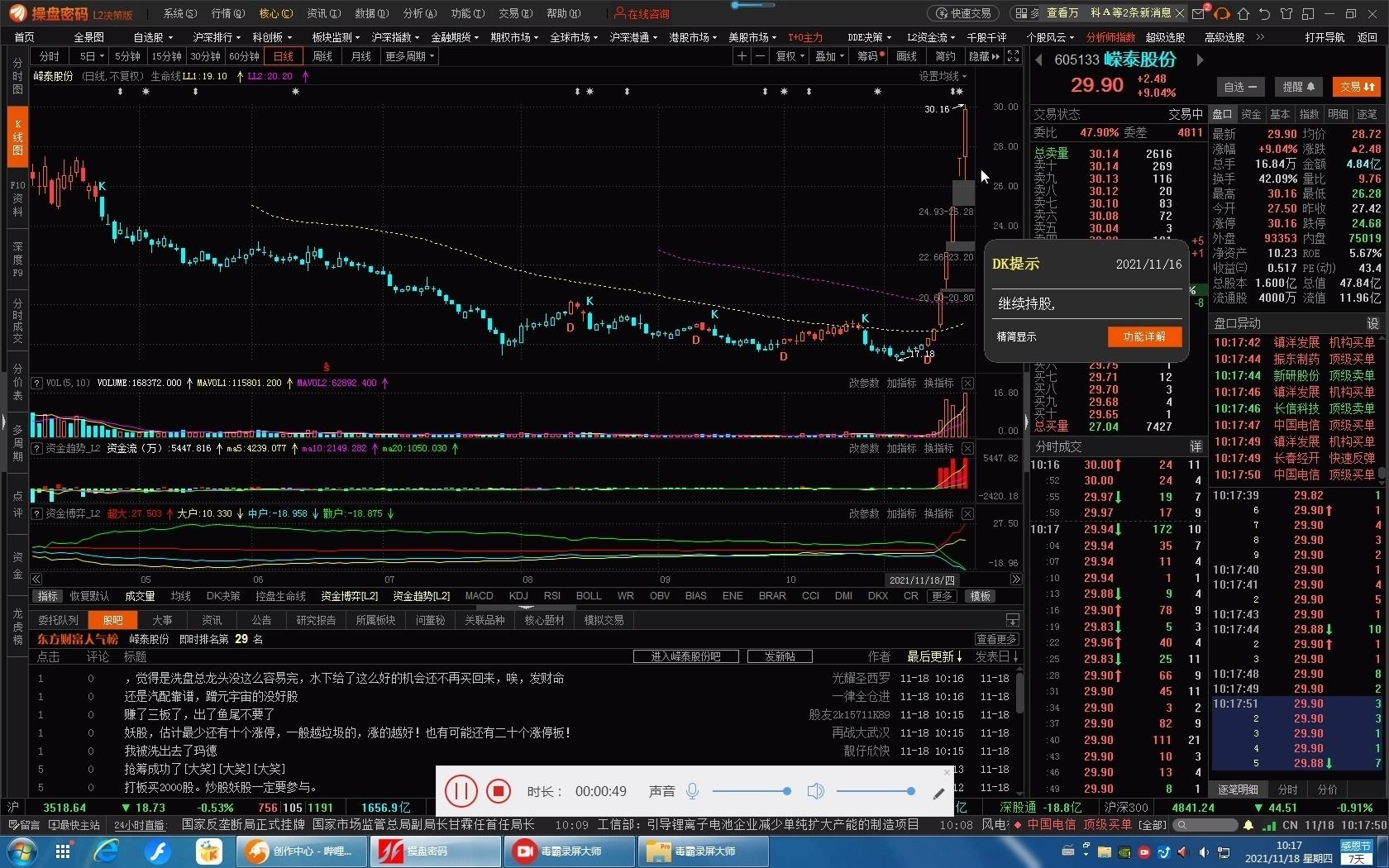Toggle the 筹码 chip distribution

click(x=870, y=56)
